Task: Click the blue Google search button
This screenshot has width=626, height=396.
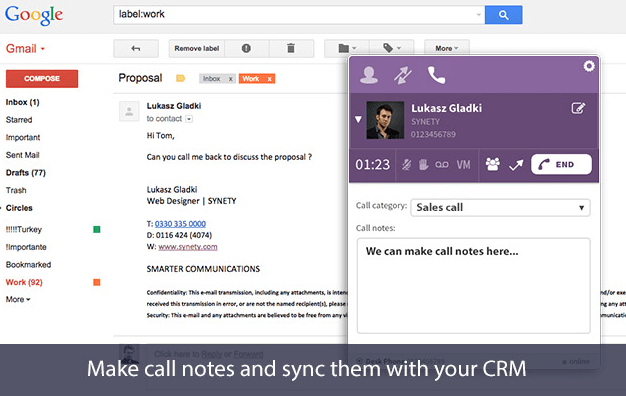Action: (x=503, y=15)
